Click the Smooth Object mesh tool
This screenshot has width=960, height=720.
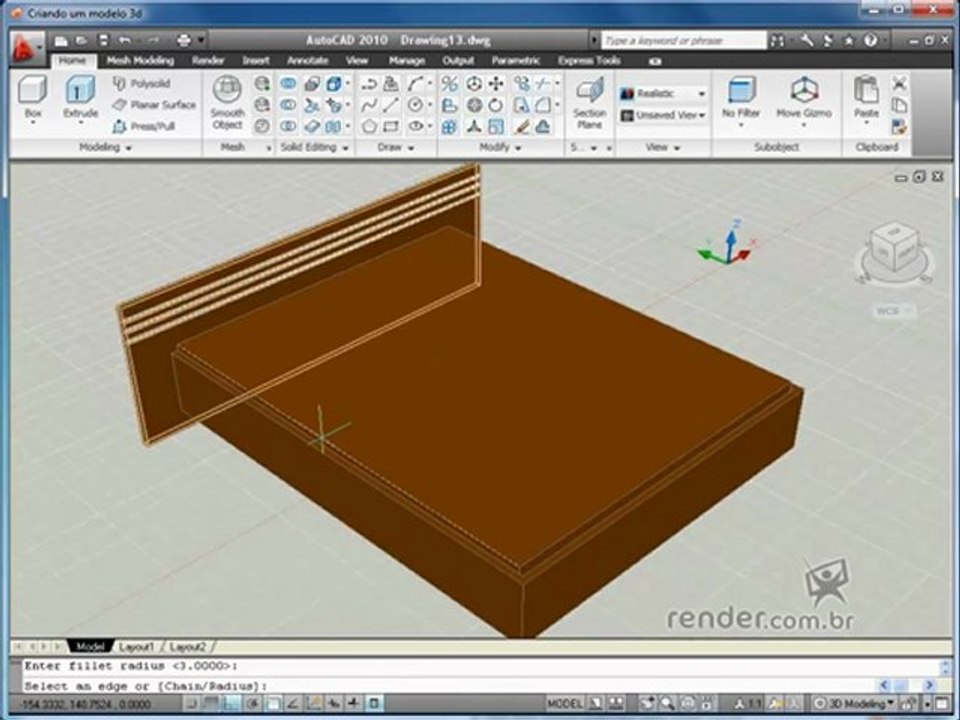(227, 103)
